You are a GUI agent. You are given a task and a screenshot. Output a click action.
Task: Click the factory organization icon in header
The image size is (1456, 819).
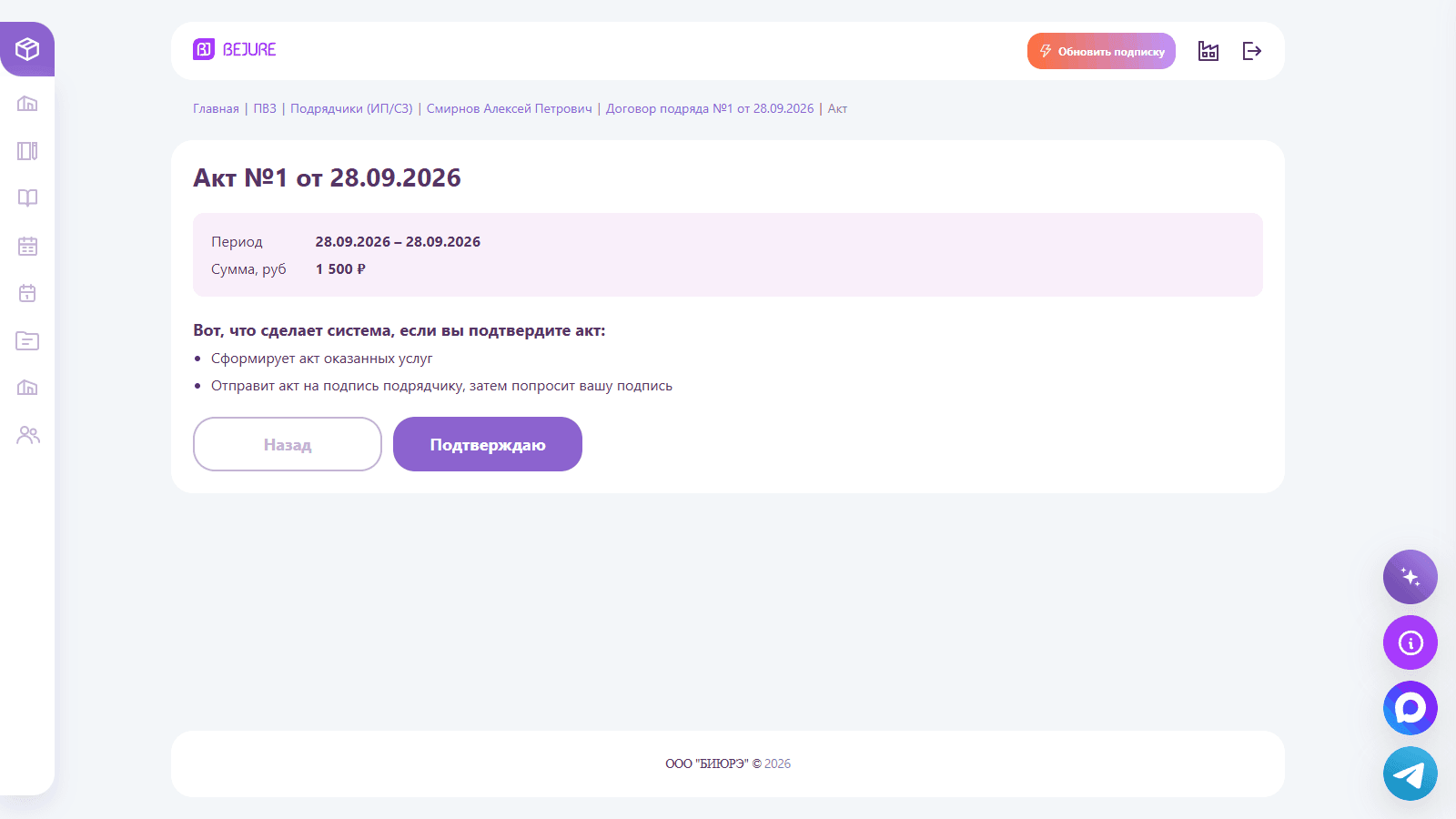coord(1208,51)
